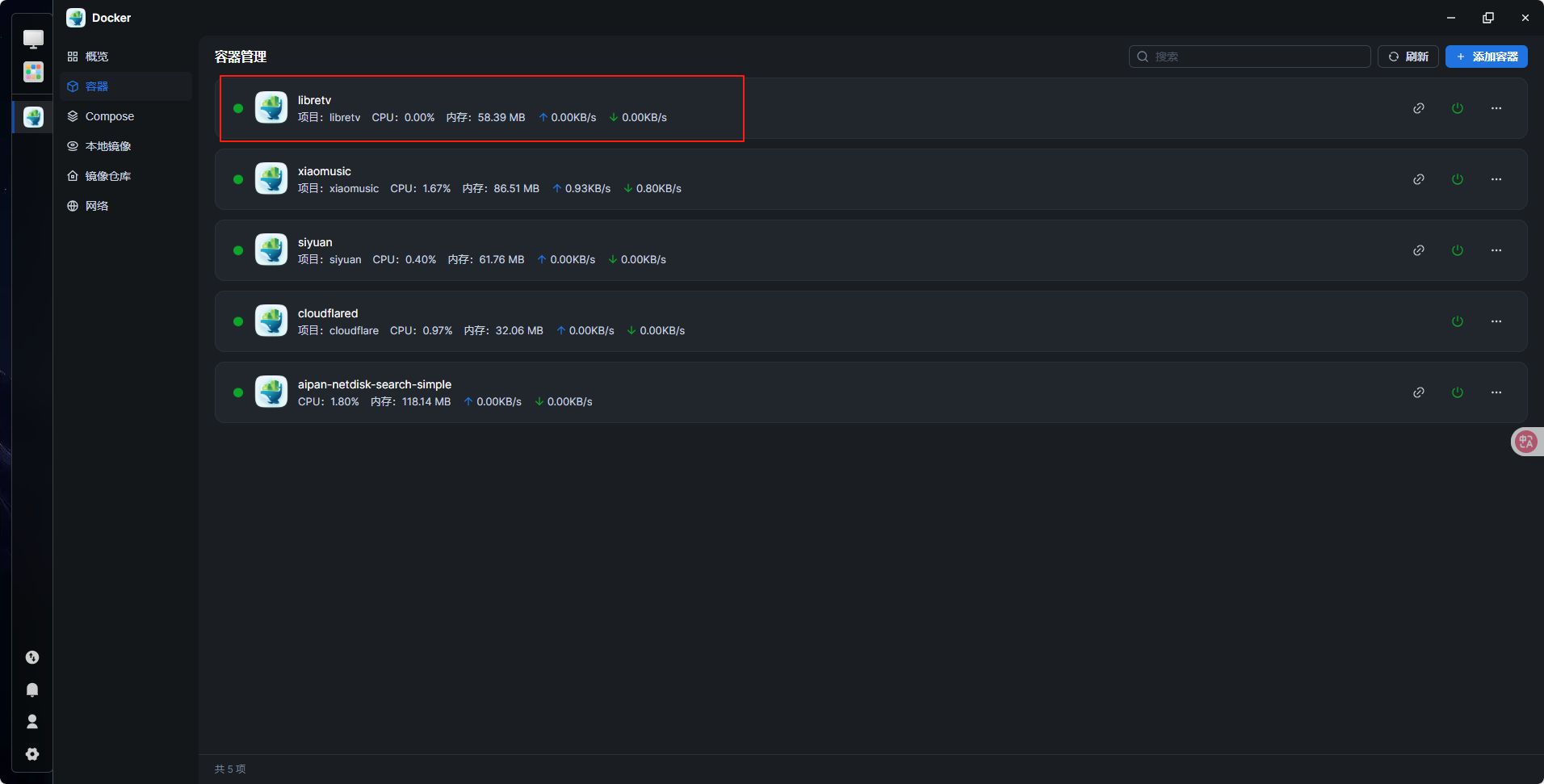The height and width of the screenshot is (784, 1544).
Task: Click memory value 86.51 MB
Action: tap(517, 188)
